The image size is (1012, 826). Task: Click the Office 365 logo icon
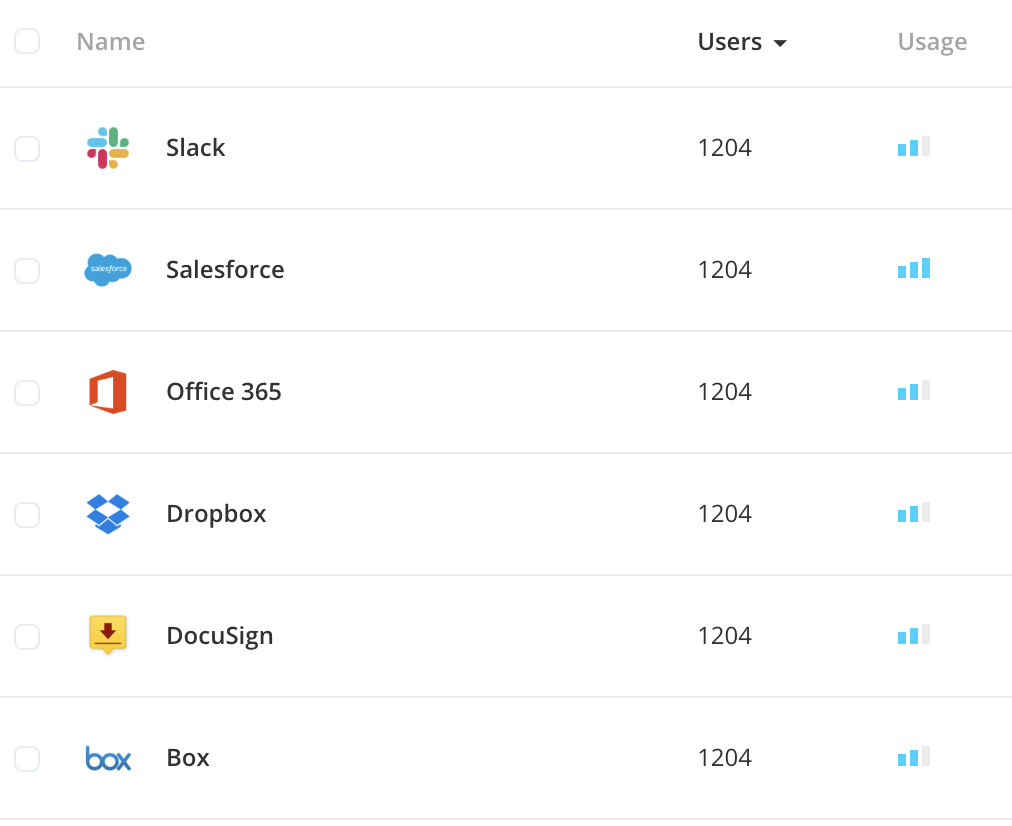point(108,392)
